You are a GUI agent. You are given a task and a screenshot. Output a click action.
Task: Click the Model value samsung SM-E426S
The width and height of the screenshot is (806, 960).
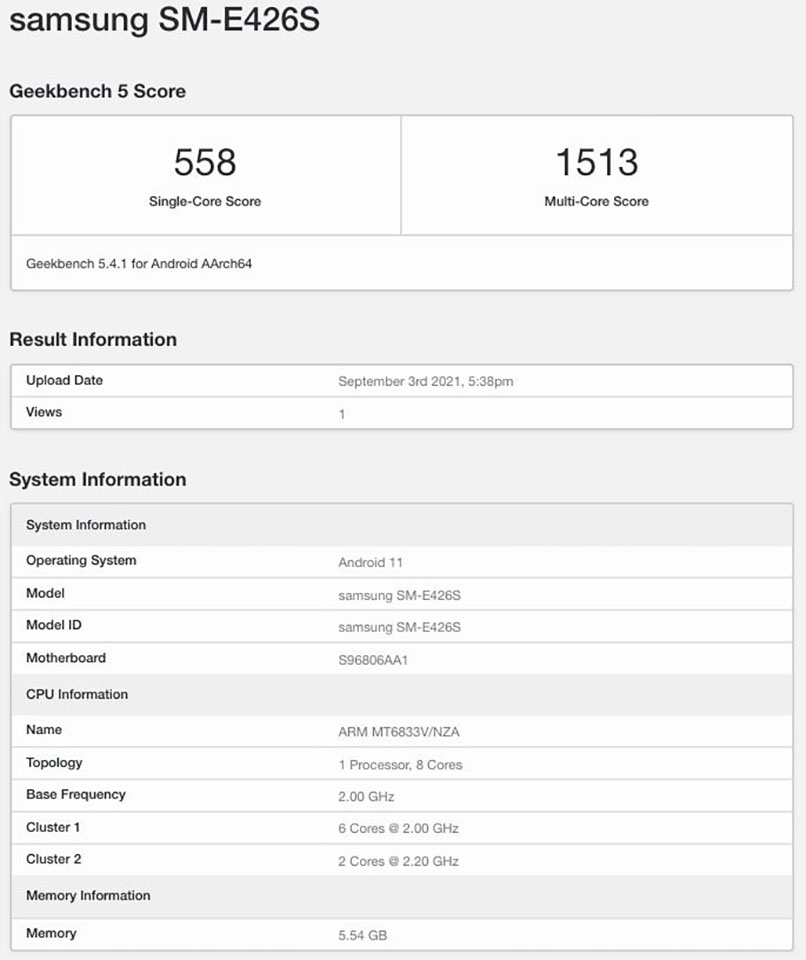coord(406,594)
